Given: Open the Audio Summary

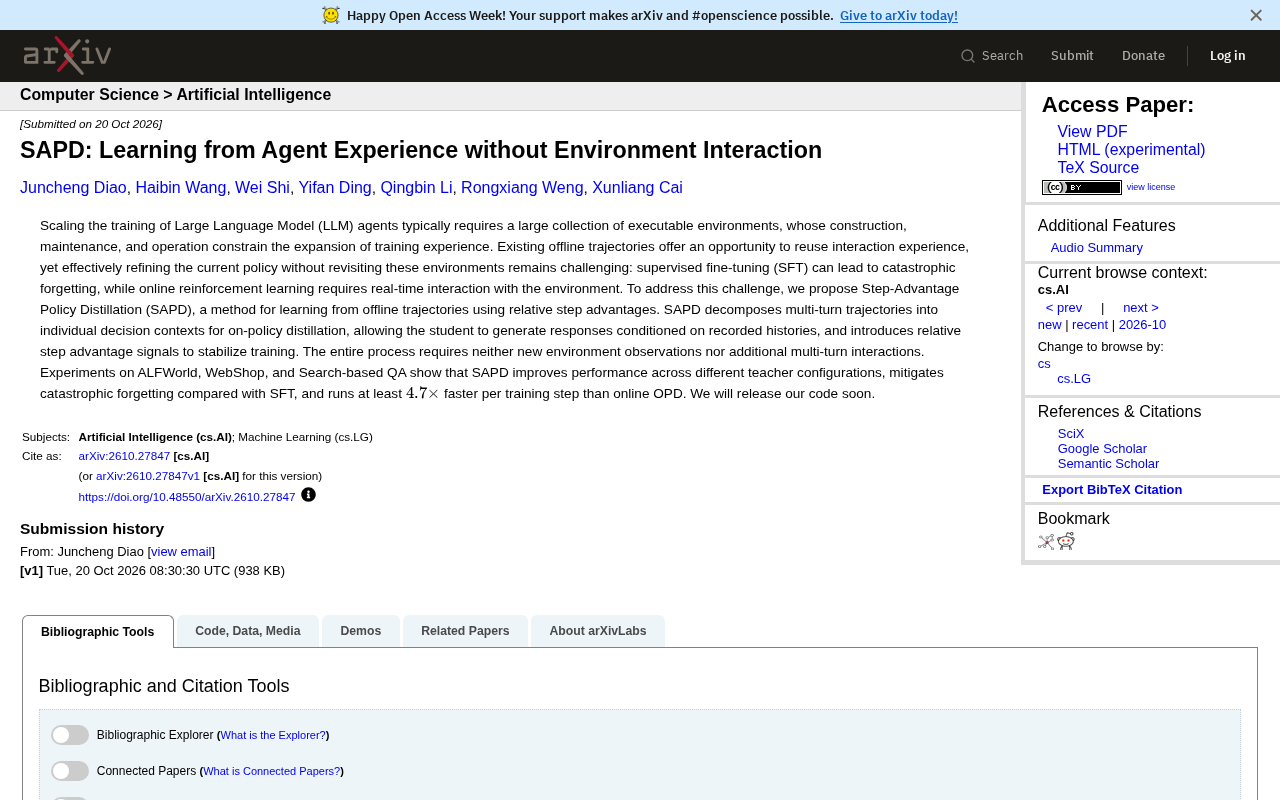Looking at the screenshot, I should pos(1096,248).
